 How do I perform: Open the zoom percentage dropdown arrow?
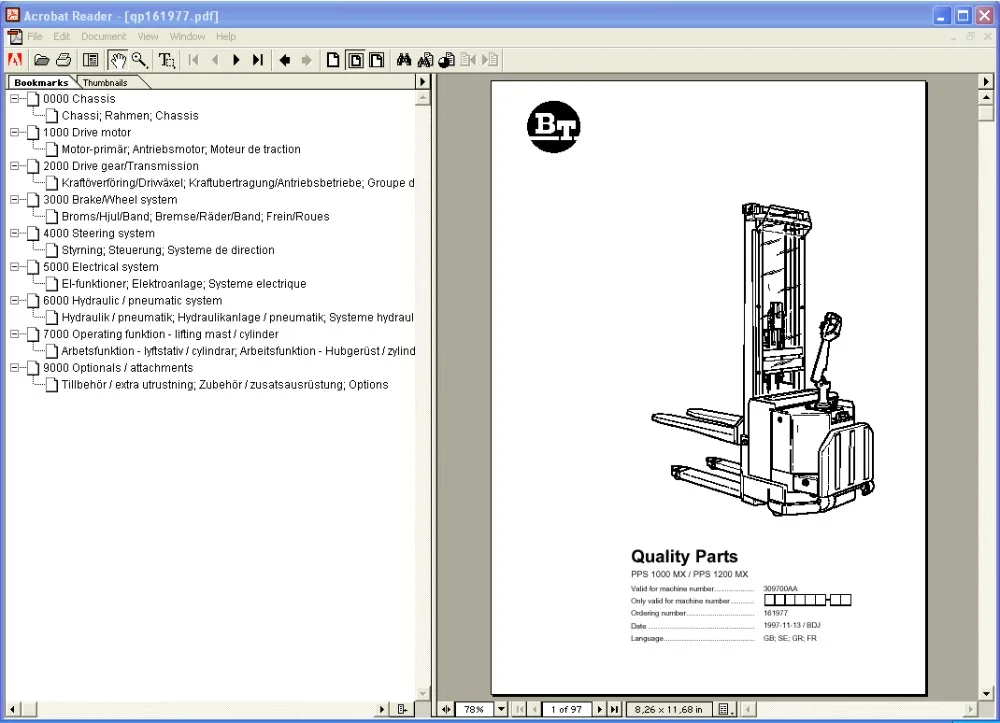tap(501, 709)
